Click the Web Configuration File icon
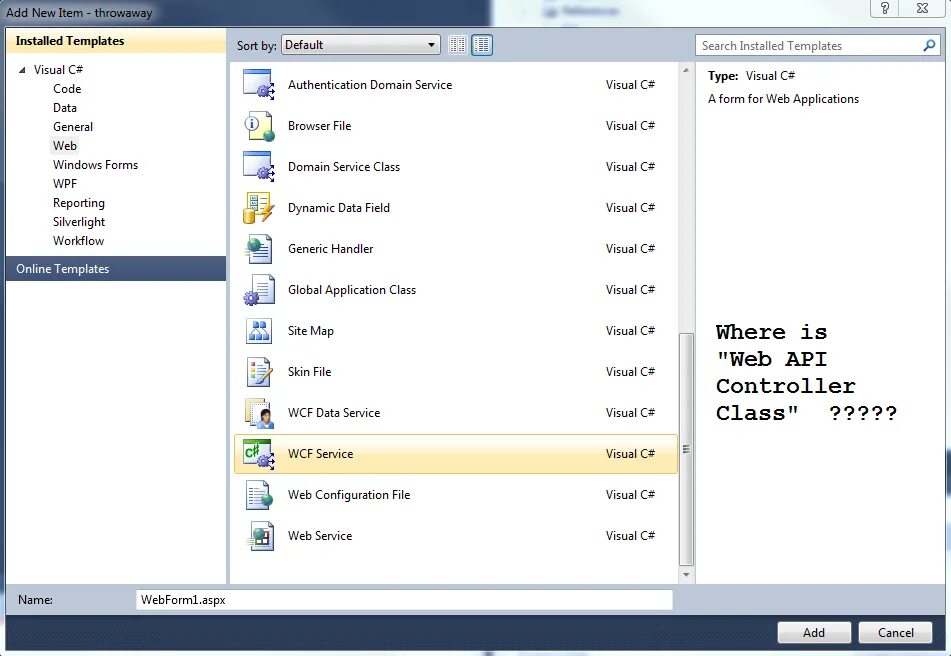951x656 pixels. [x=259, y=495]
